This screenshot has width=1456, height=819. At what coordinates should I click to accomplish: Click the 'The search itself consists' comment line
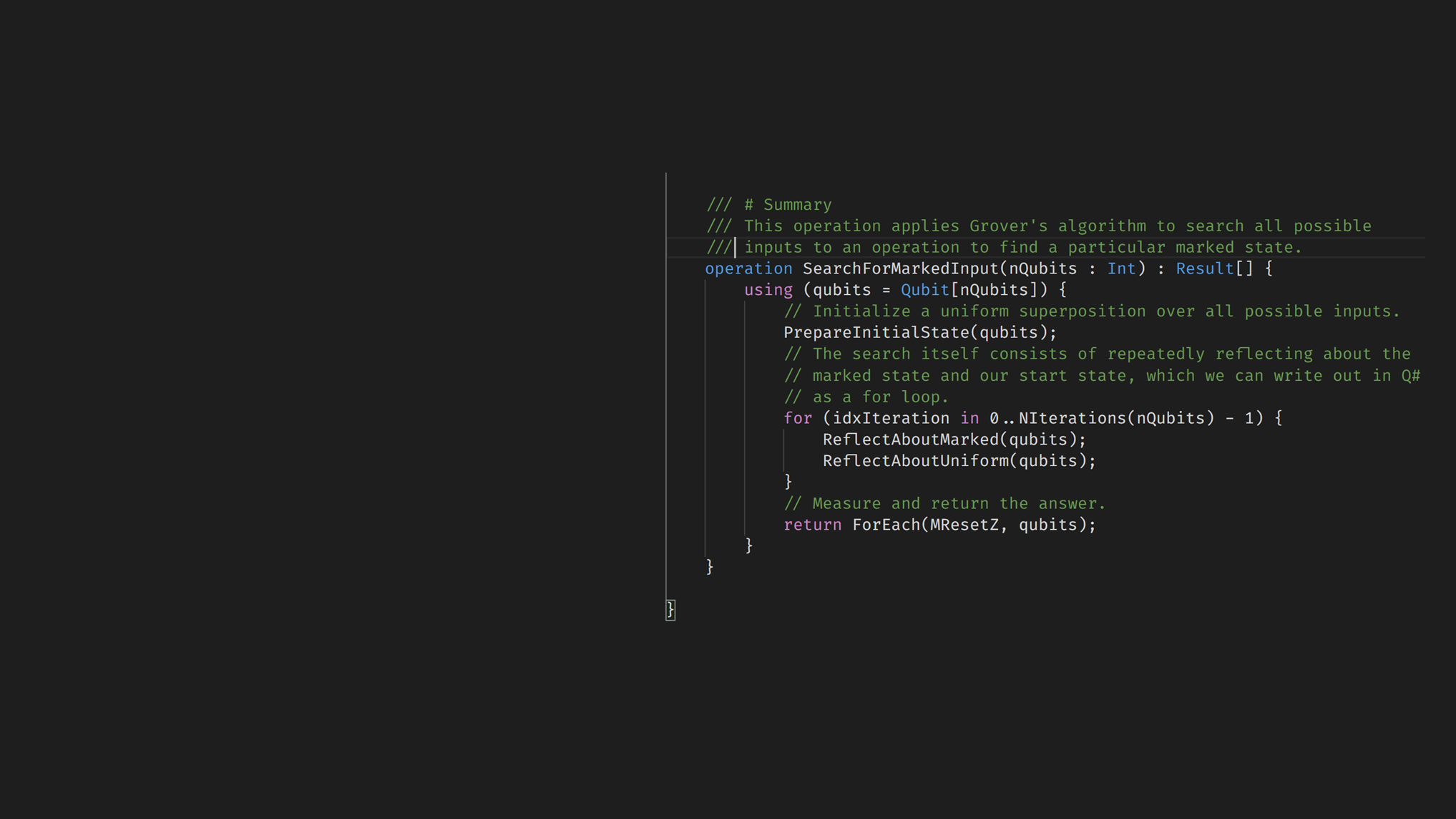(1097, 354)
